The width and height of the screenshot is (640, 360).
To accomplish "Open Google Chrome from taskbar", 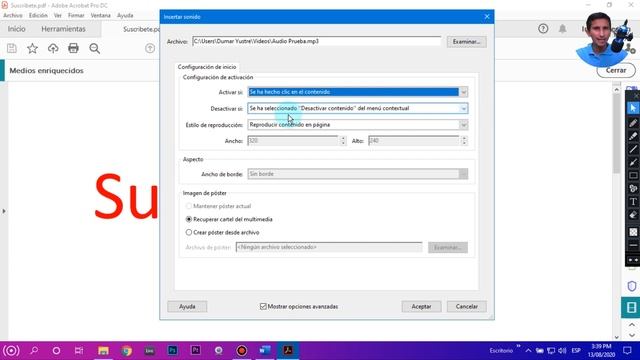I will [x=127, y=351].
